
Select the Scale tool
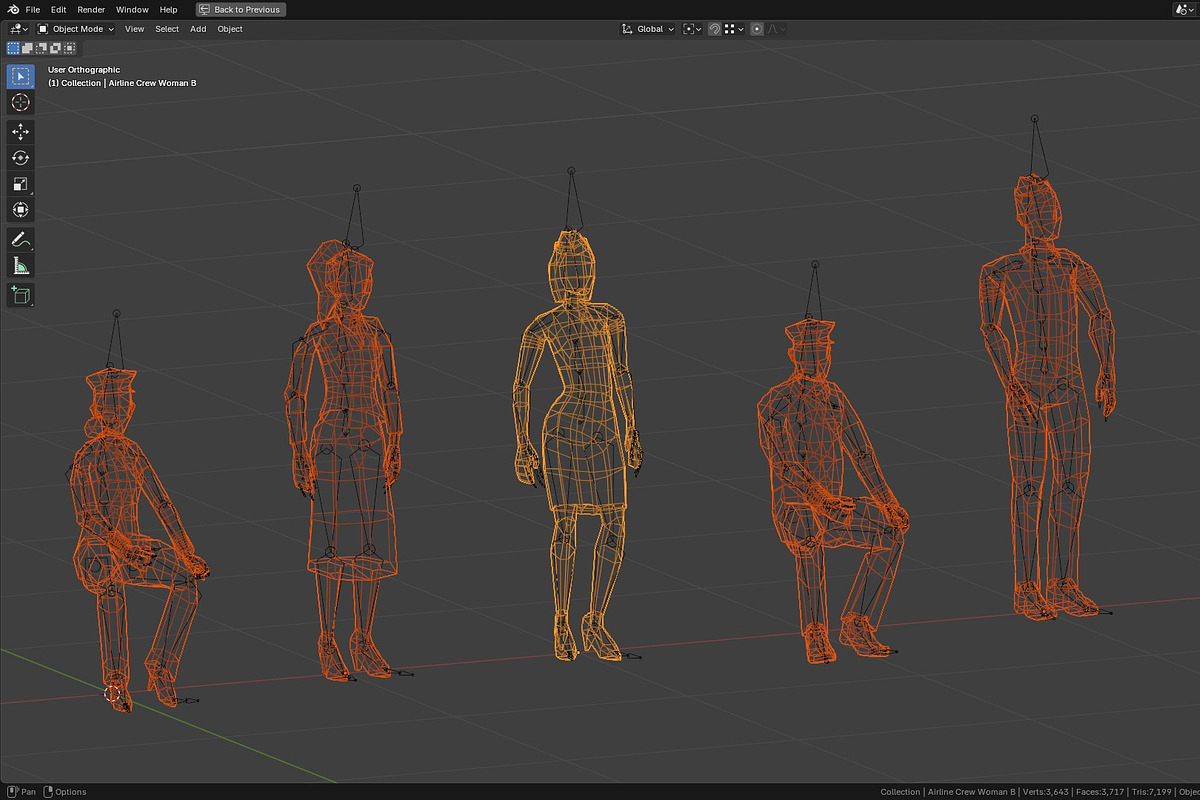(x=21, y=184)
